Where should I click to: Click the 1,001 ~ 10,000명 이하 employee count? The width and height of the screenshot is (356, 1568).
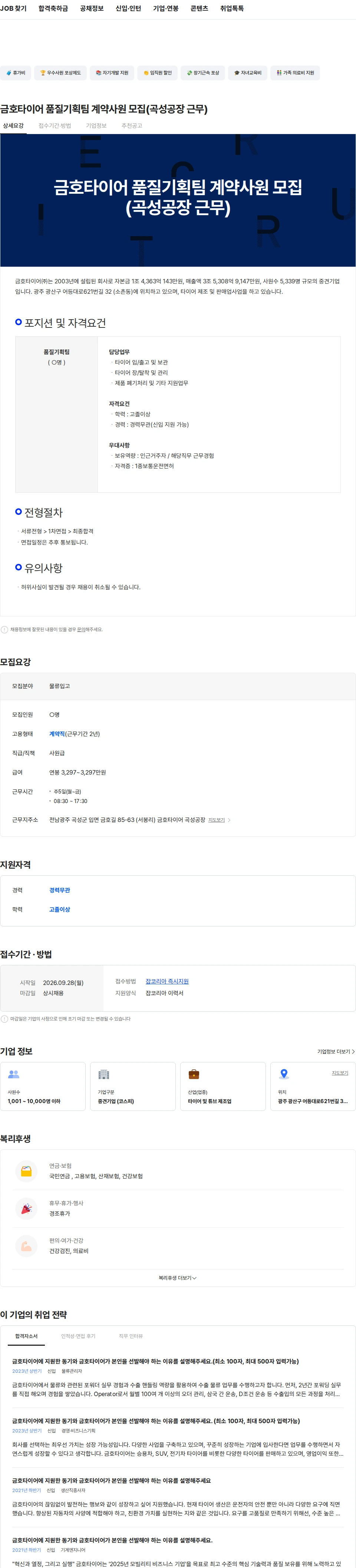point(34,1101)
